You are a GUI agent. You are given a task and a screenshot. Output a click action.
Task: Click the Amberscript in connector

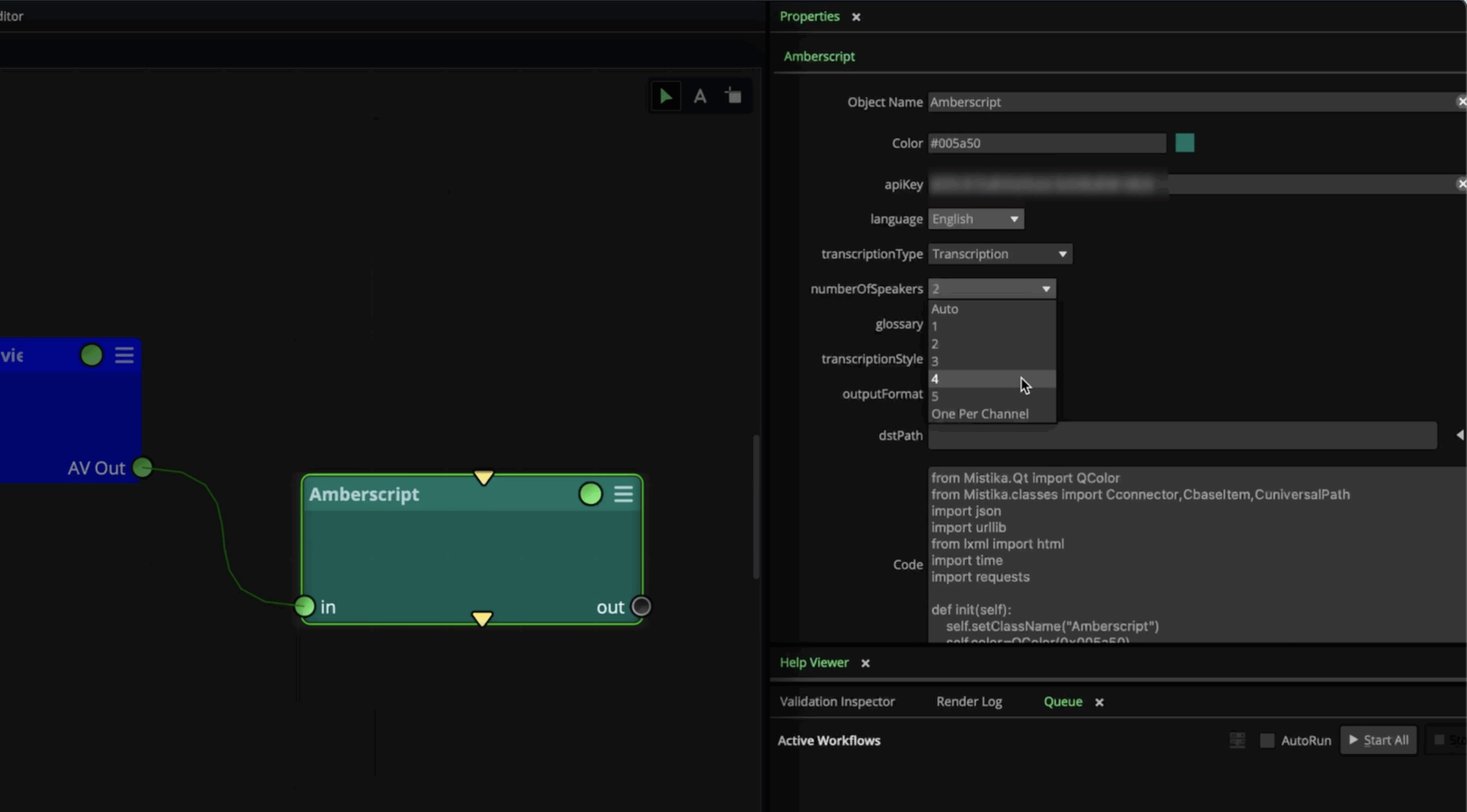[x=305, y=606]
